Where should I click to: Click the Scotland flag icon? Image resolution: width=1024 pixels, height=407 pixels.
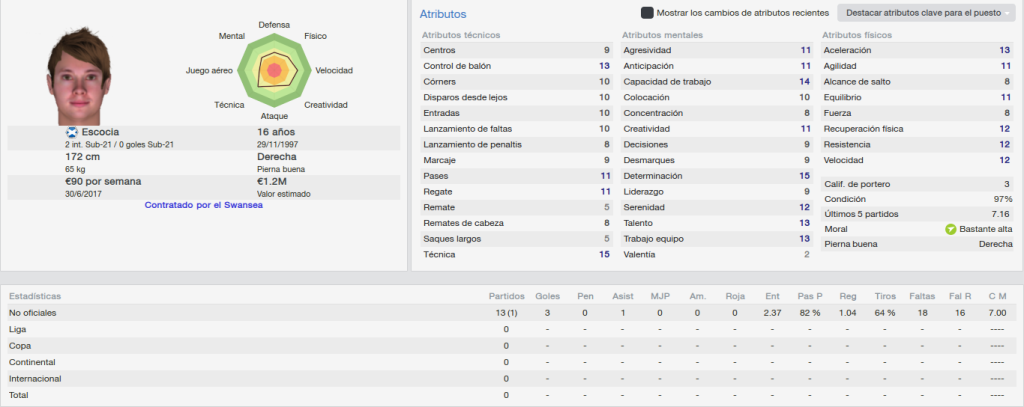[71, 132]
